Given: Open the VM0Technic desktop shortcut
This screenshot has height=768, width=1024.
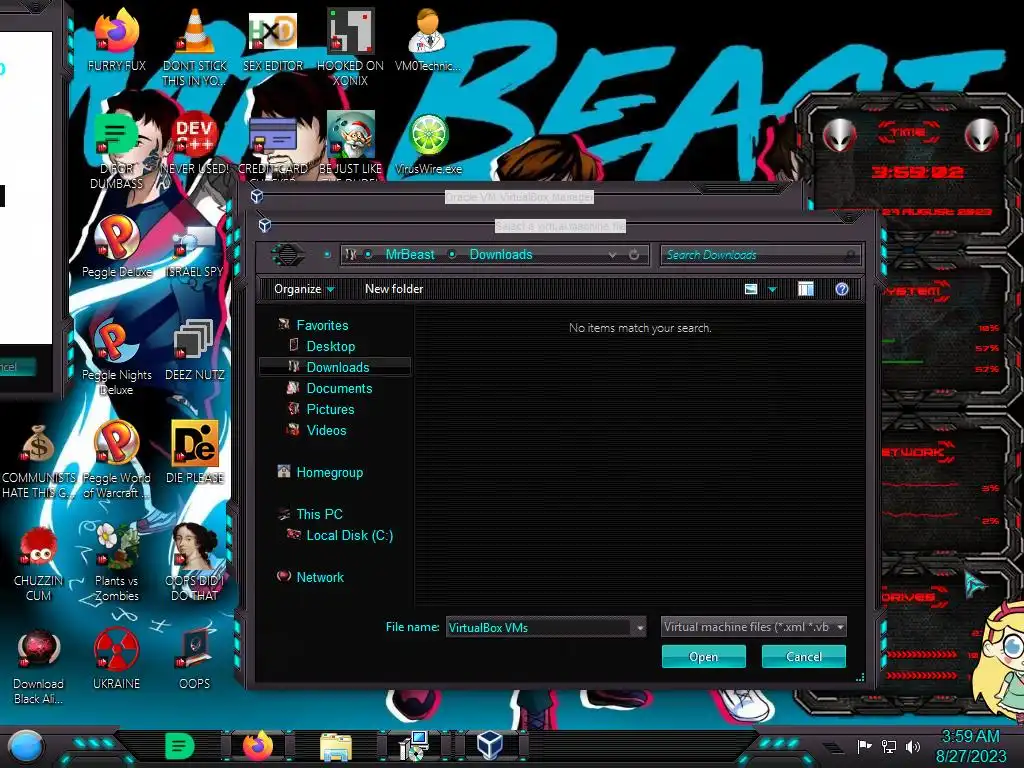Looking at the screenshot, I should tap(428, 40).
